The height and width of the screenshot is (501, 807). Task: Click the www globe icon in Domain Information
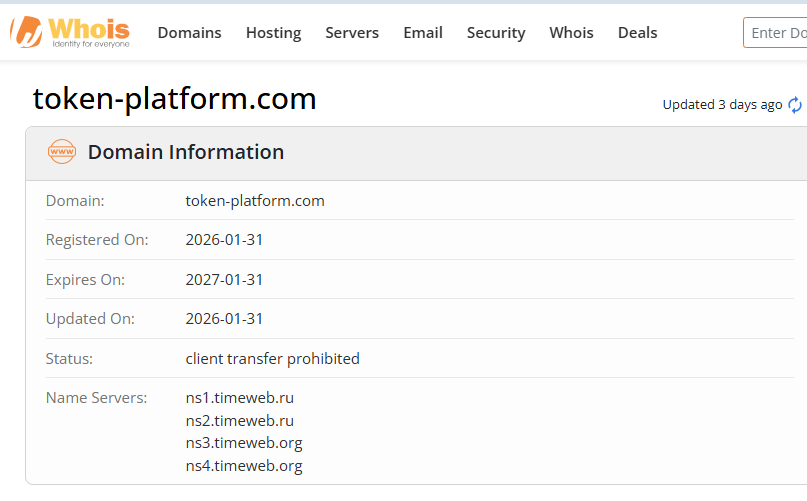point(62,152)
